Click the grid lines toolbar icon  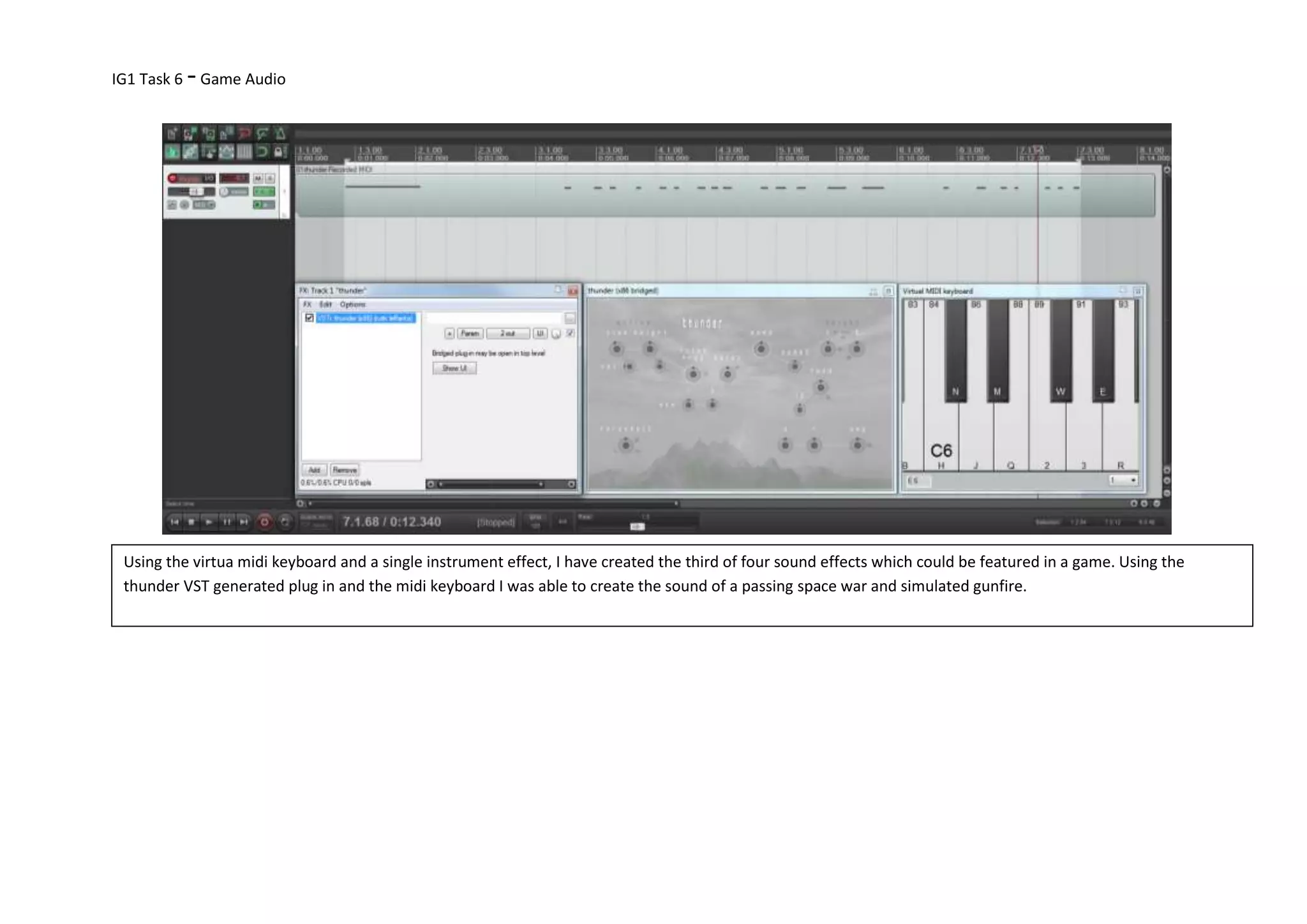[x=244, y=152]
